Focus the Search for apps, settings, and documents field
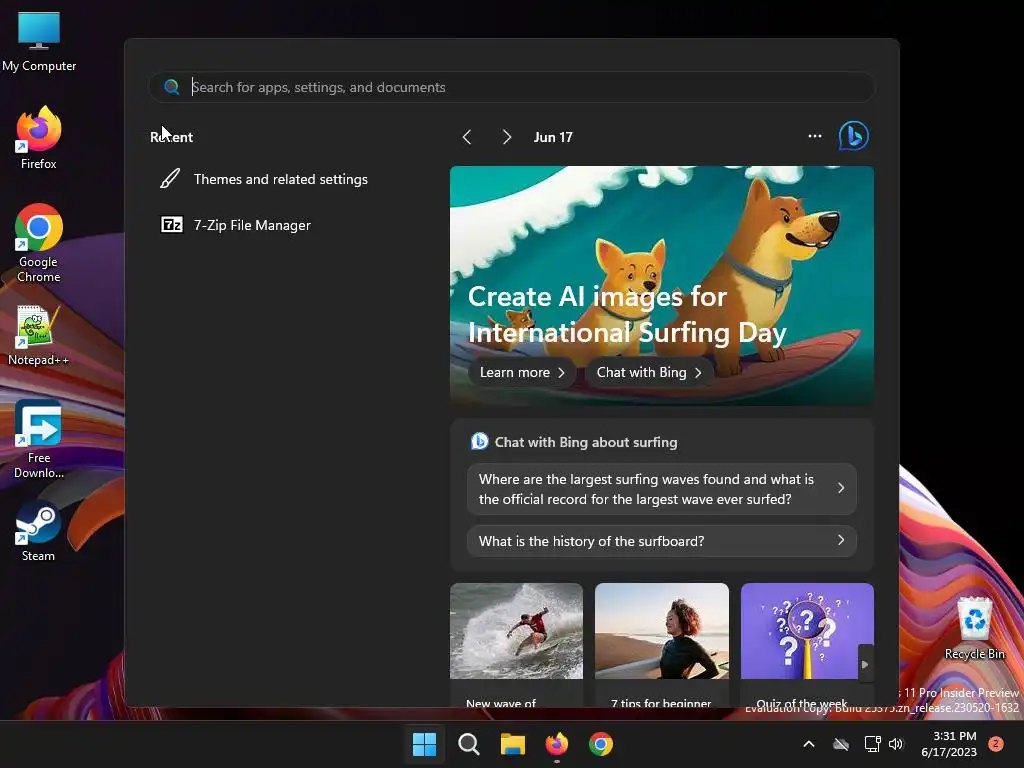 (511, 87)
